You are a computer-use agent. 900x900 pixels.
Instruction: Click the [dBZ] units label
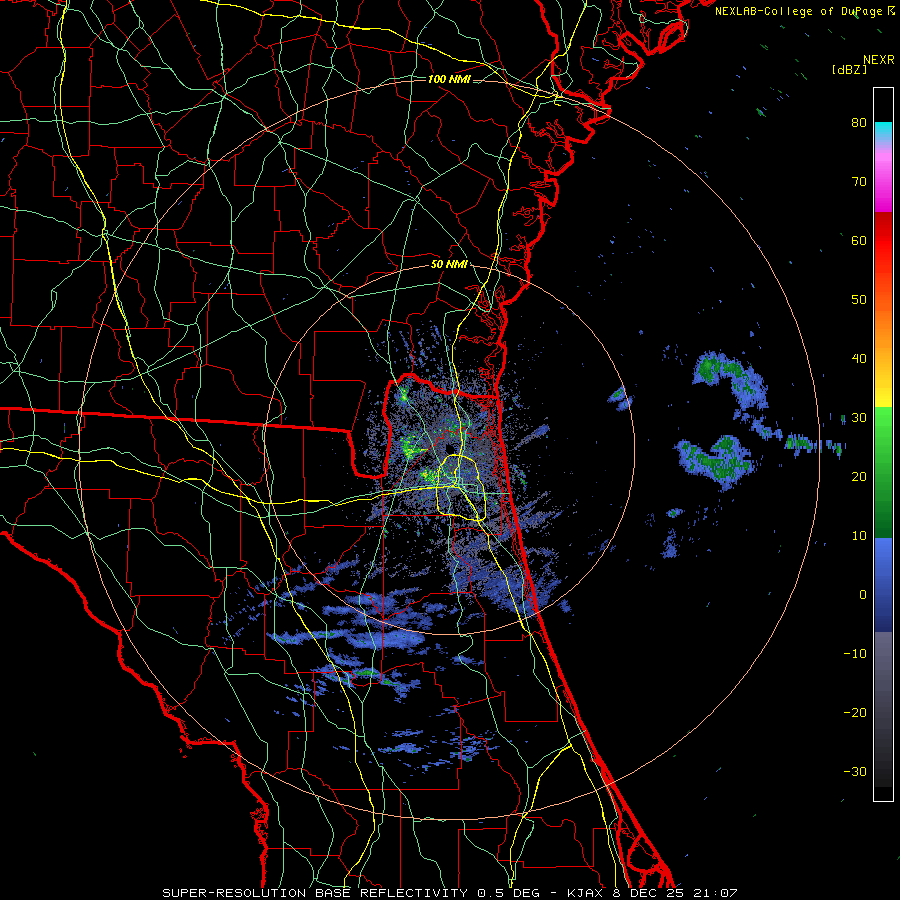click(849, 69)
